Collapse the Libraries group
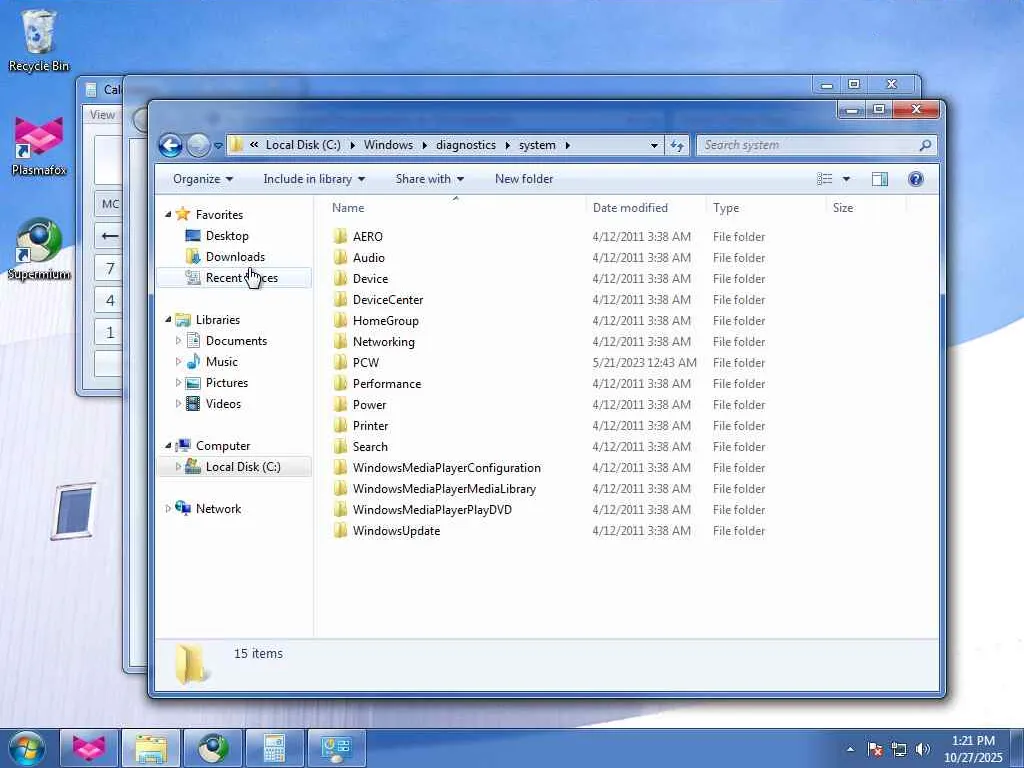The image size is (1024, 768). (x=168, y=319)
